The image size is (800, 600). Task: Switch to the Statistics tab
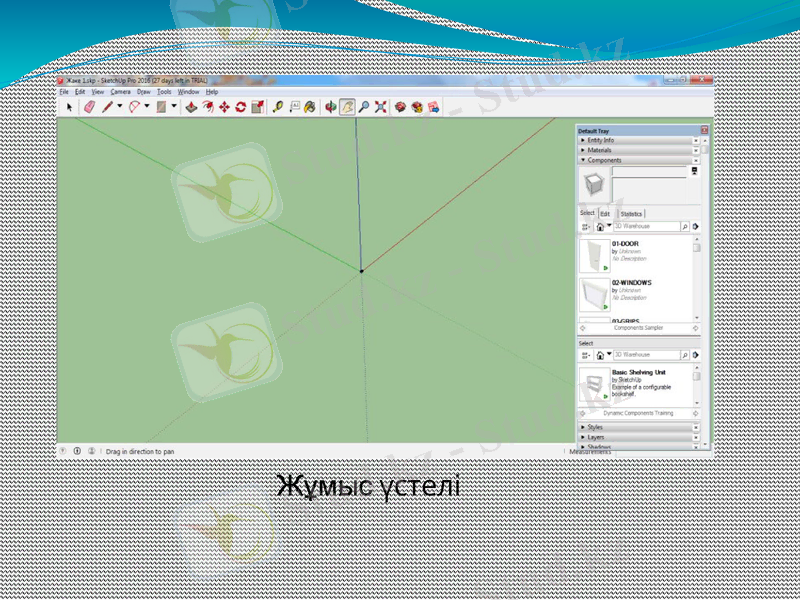click(x=631, y=214)
